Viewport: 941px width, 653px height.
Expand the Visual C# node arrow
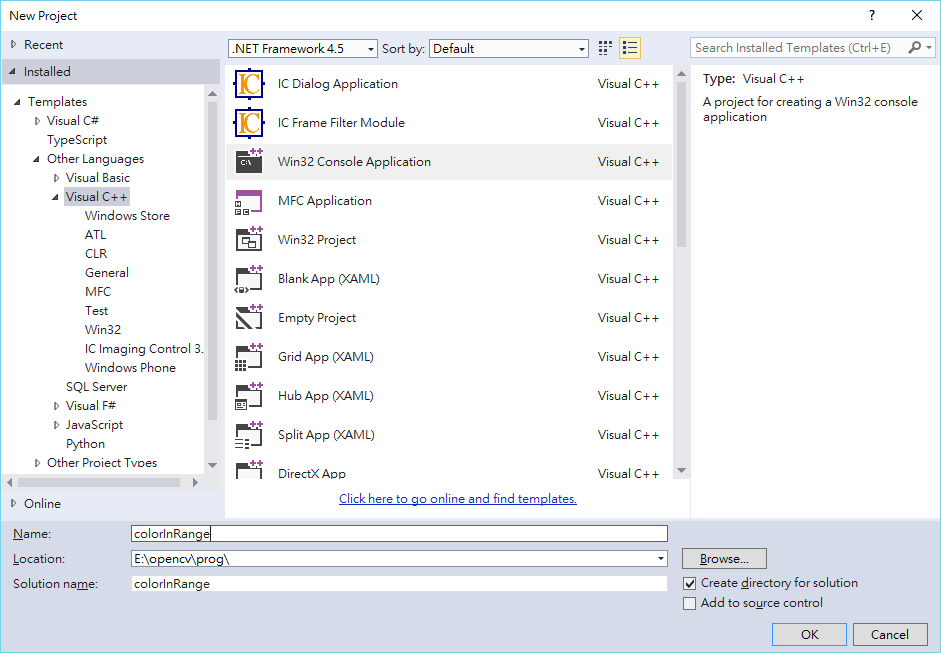point(37,121)
